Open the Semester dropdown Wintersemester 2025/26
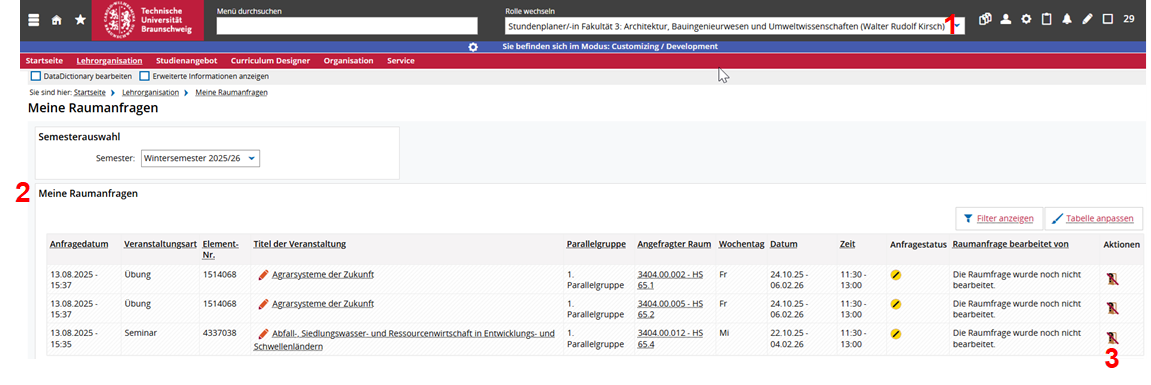This screenshot has height=385, width=1151. click(x=200, y=158)
